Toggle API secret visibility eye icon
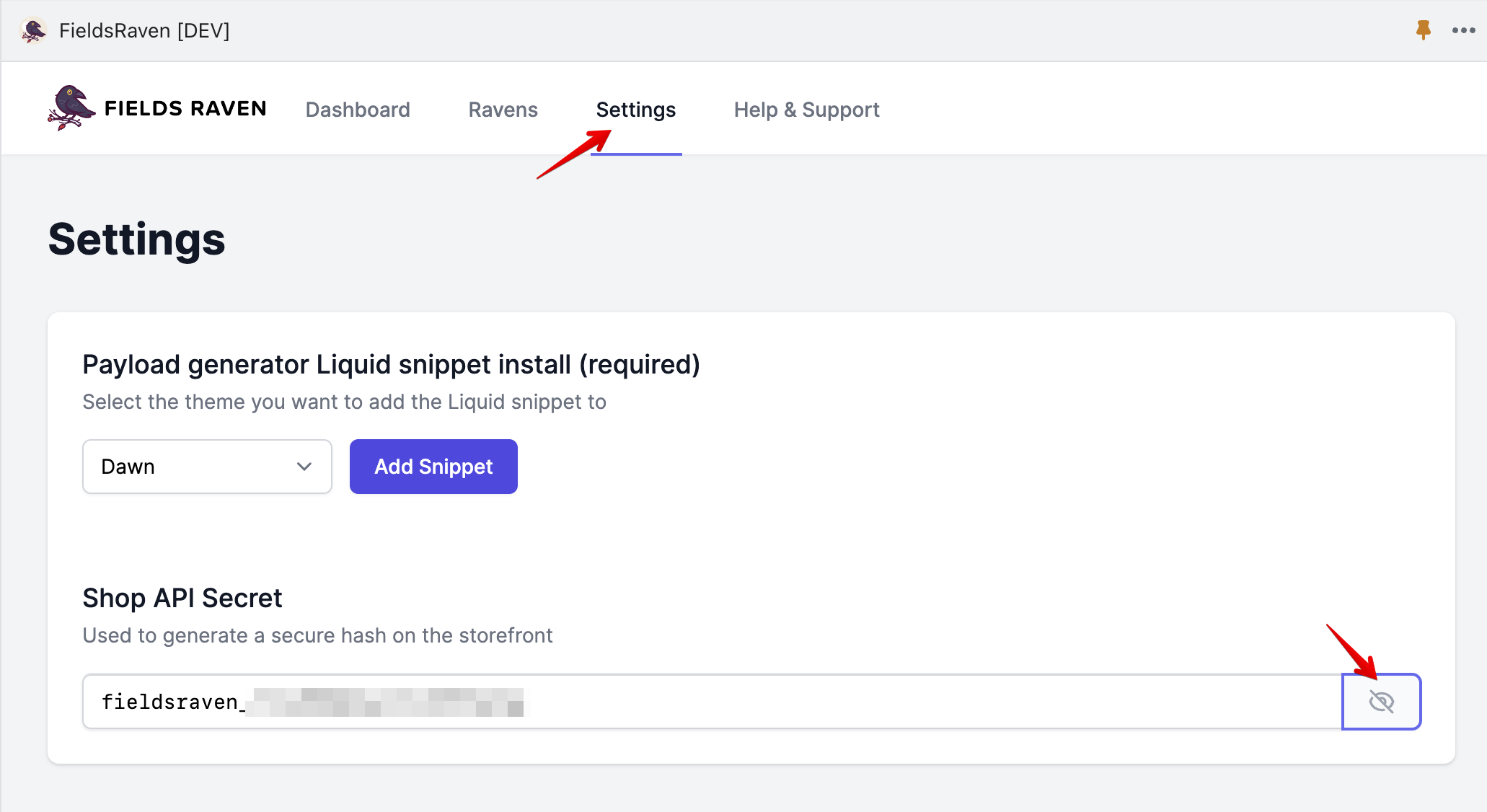The width and height of the screenshot is (1487, 812). 1381,702
